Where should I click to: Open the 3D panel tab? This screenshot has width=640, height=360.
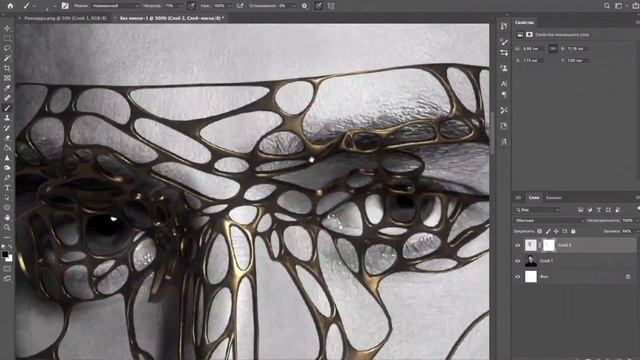pos(518,198)
